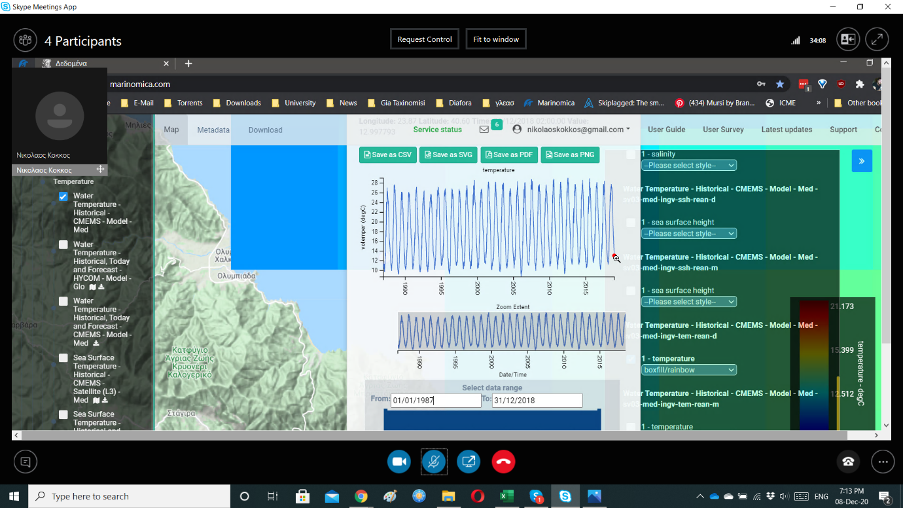Open the boxfill/rainbow style dropdown
Viewport: 904px width, 508px height.
coord(688,369)
